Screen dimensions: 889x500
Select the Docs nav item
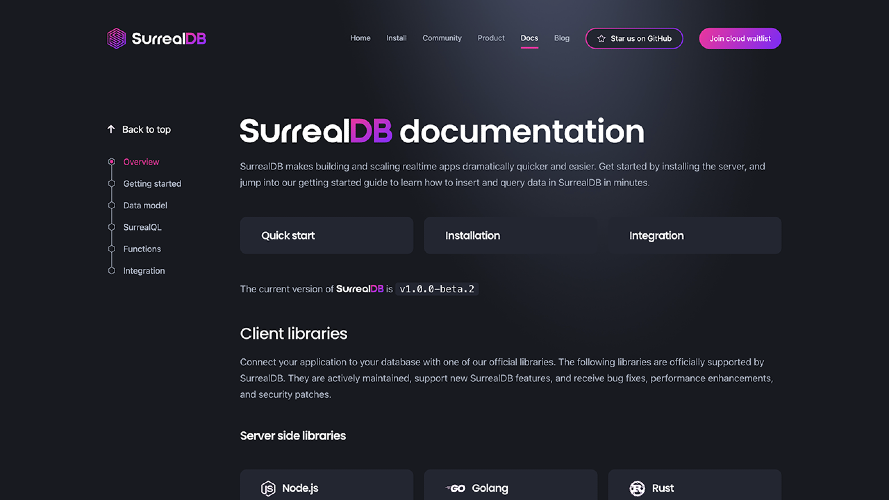click(529, 38)
